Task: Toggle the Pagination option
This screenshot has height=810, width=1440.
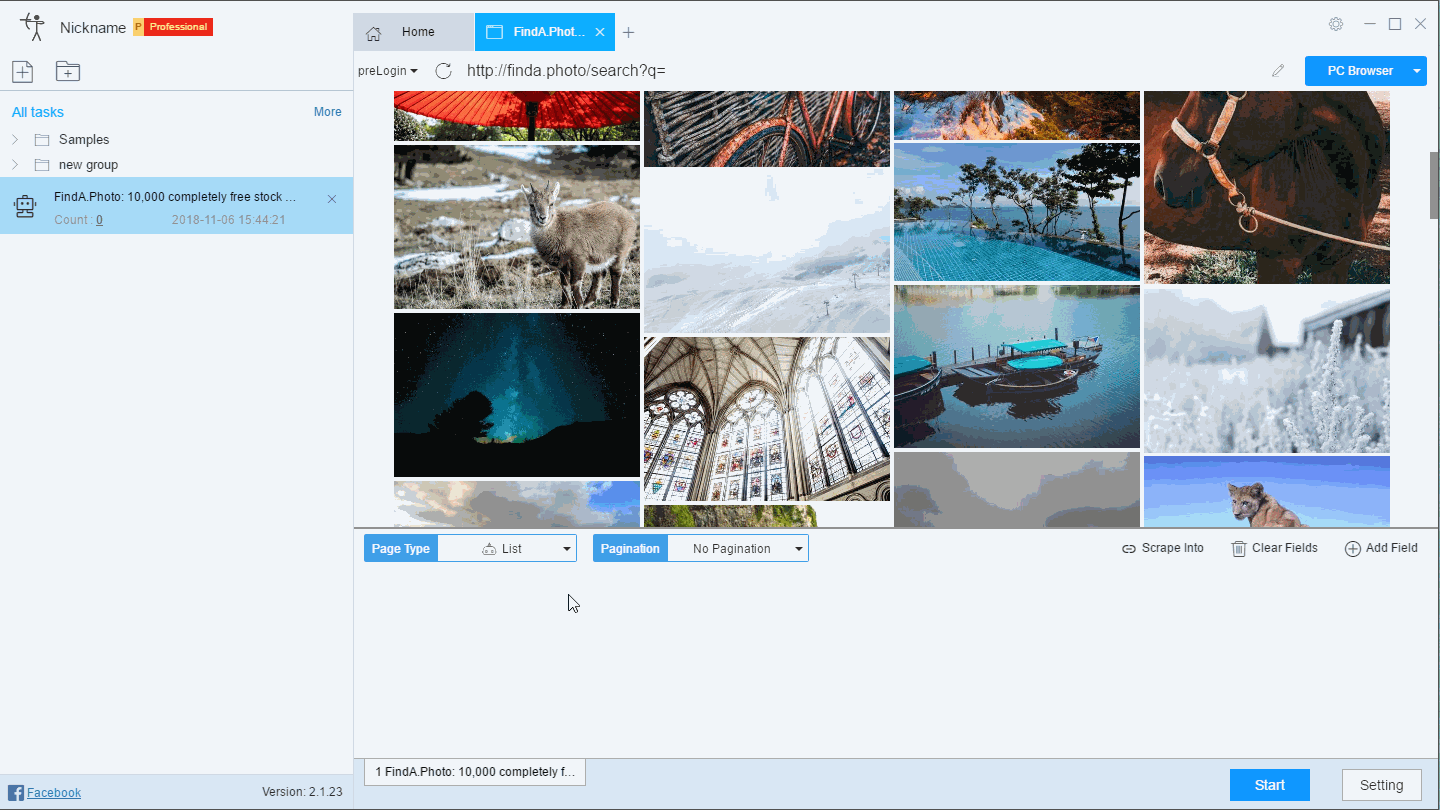Action: [x=630, y=548]
